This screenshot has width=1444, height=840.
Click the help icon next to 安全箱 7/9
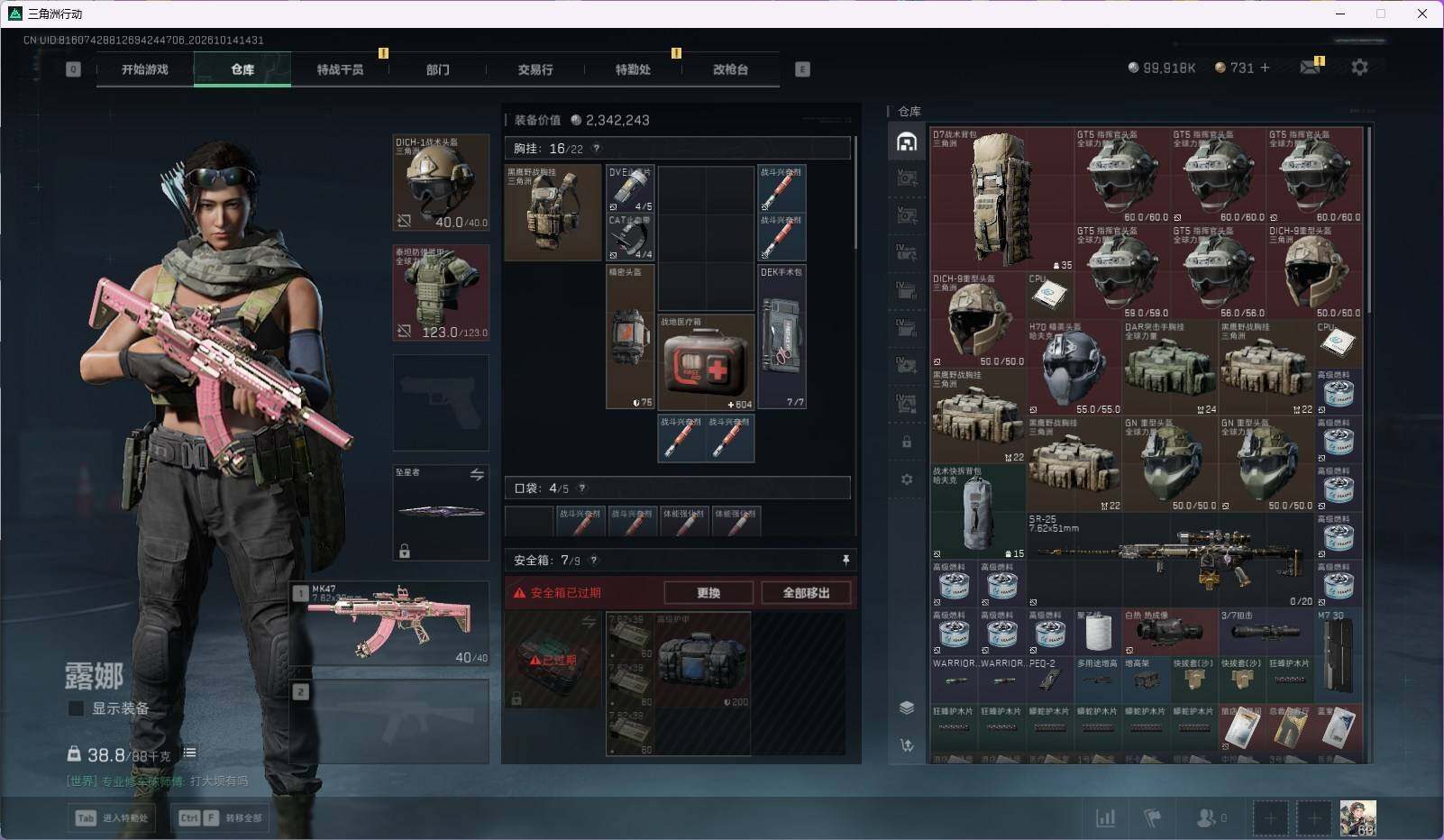click(593, 560)
